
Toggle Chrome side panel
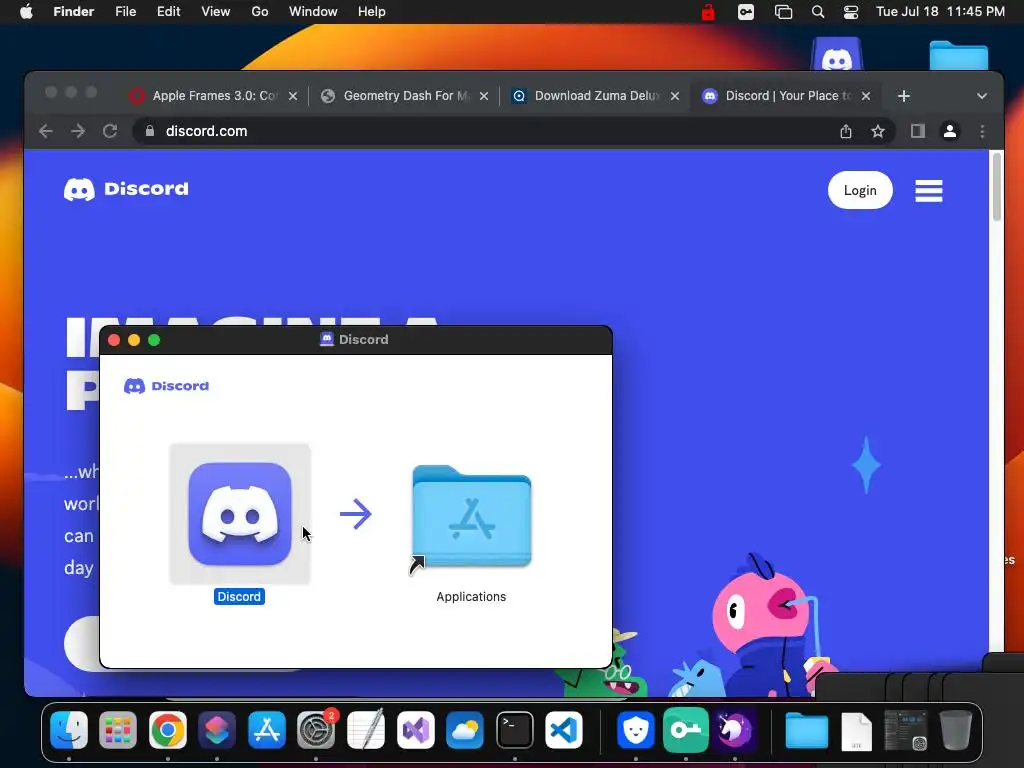coord(918,131)
